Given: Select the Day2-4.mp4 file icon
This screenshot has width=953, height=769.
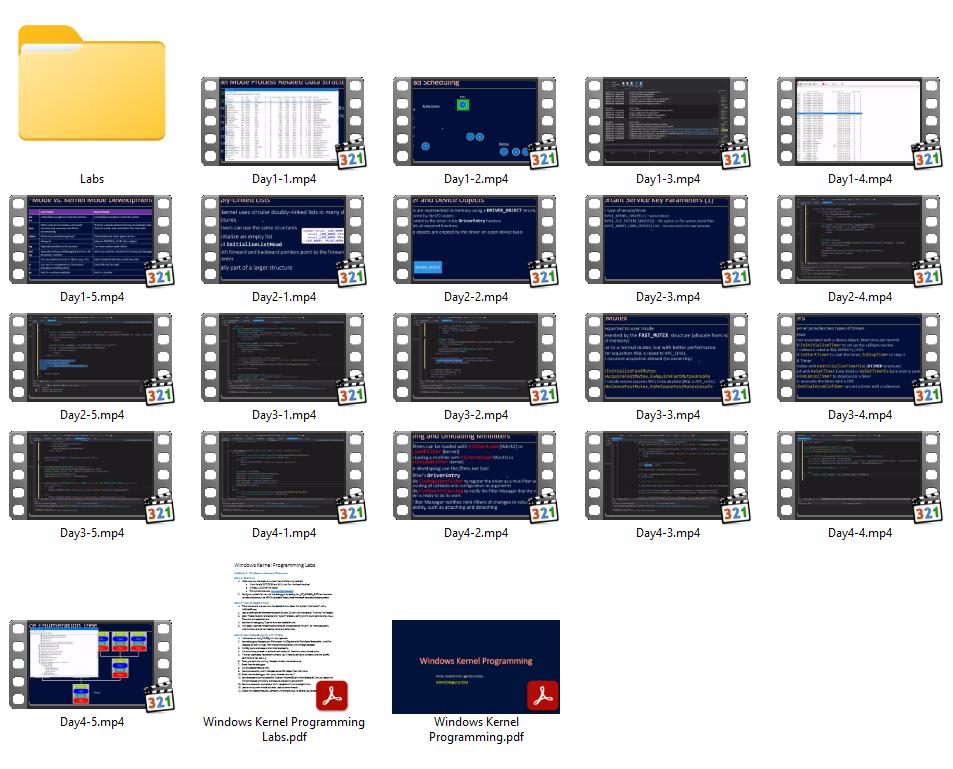Looking at the screenshot, I should 859,240.
